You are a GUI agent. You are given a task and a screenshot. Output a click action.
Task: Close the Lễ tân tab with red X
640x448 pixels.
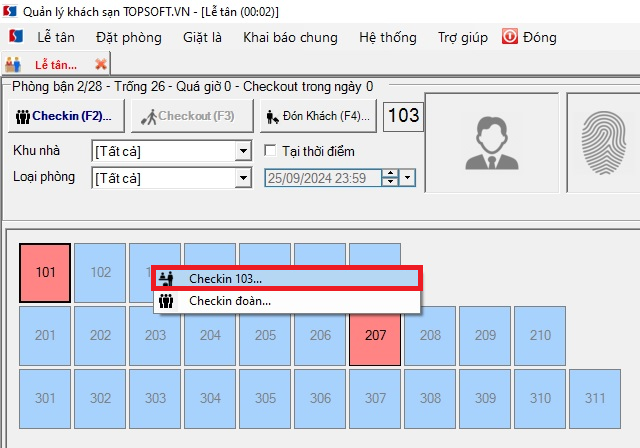pyautogui.click(x=100, y=64)
